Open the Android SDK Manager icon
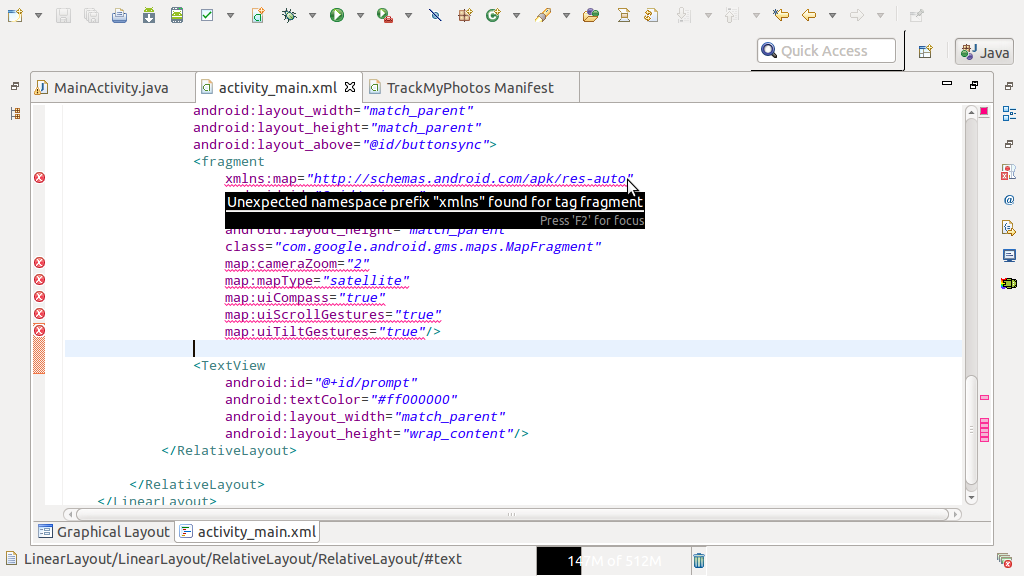This screenshot has height=576, width=1024. click(149, 15)
